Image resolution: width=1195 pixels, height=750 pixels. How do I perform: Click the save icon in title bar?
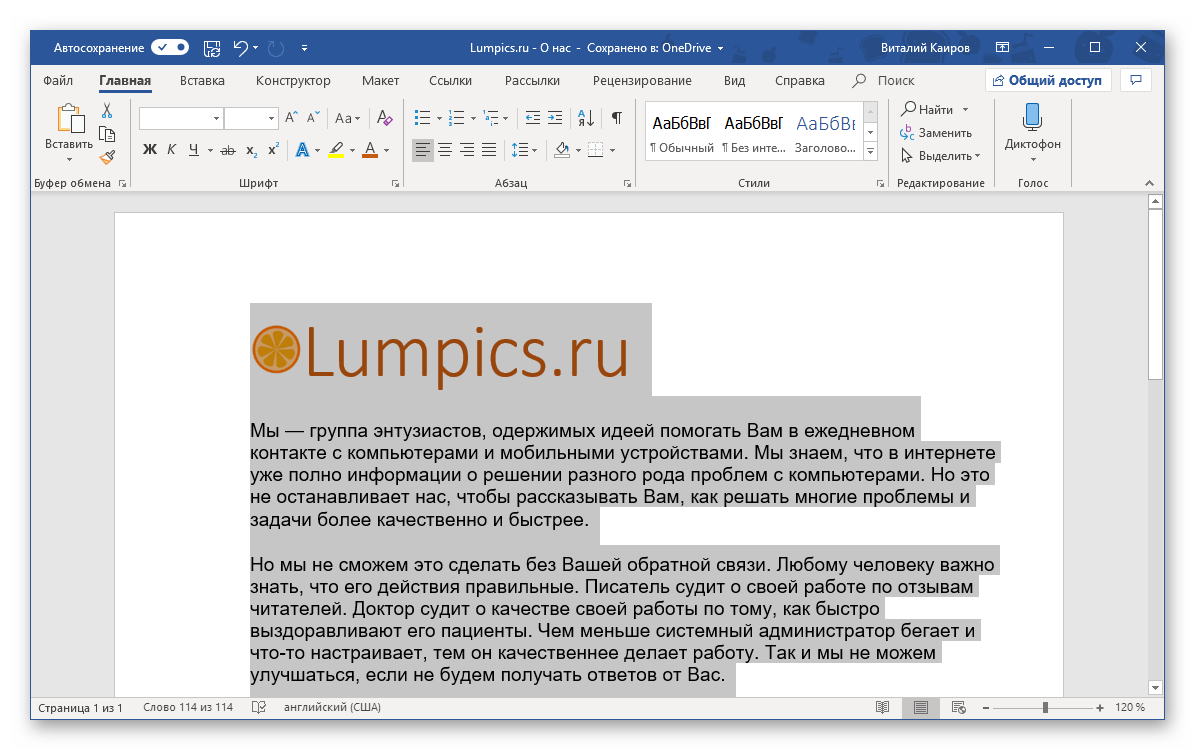(x=211, y=47)
